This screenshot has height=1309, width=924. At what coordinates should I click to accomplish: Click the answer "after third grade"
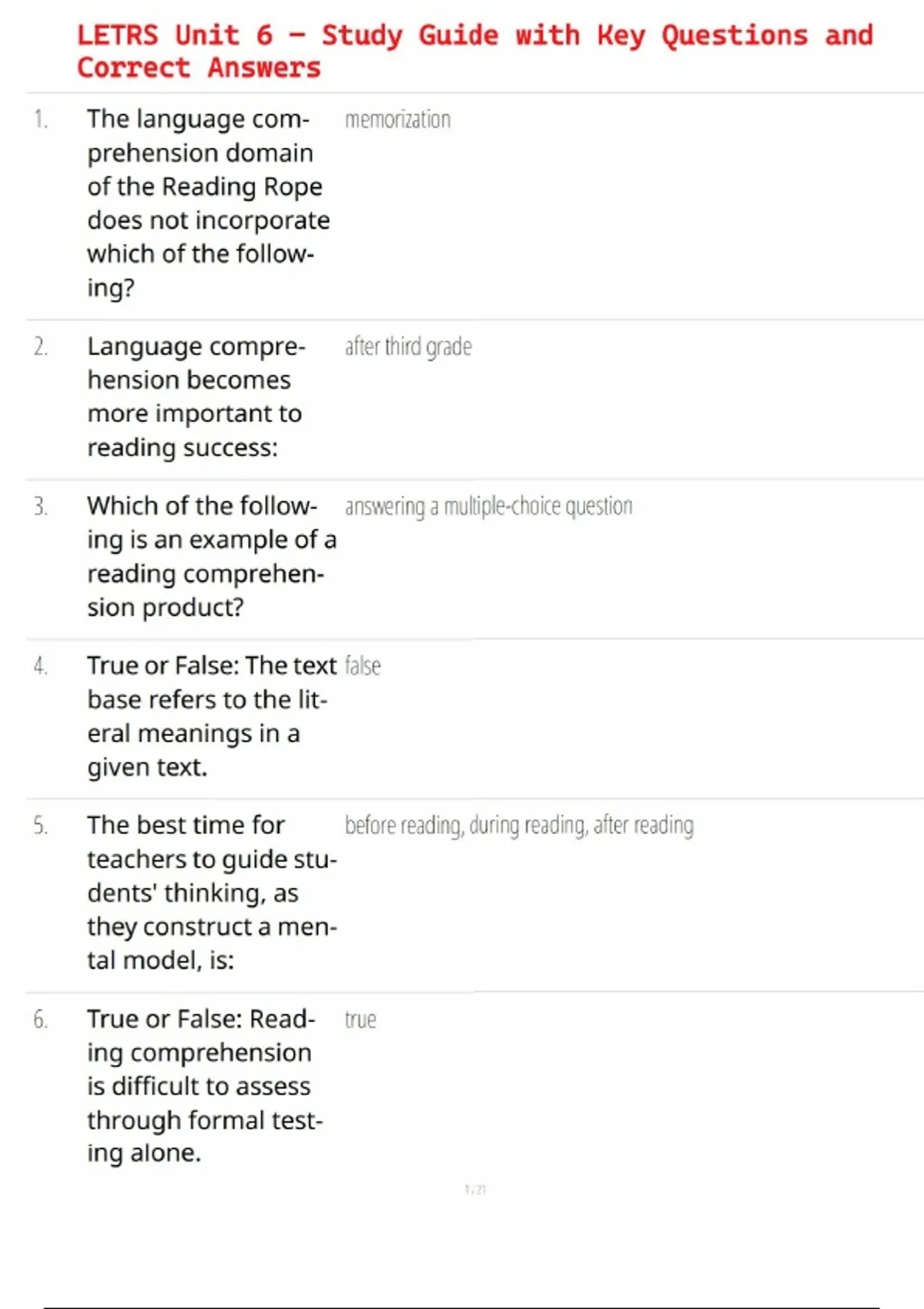pos(408,347)
